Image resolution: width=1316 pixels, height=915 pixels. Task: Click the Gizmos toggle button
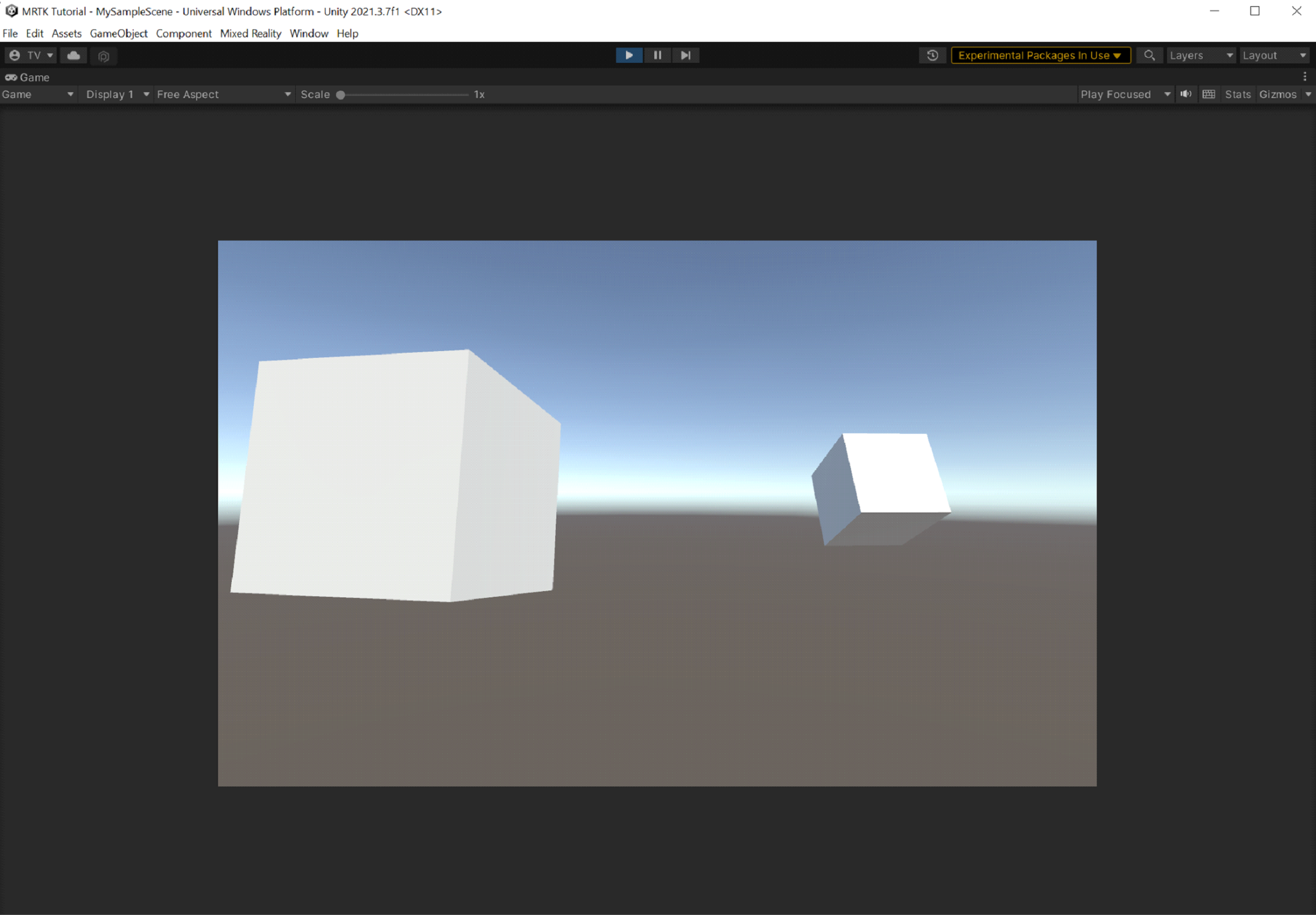tap(1278, 94)
